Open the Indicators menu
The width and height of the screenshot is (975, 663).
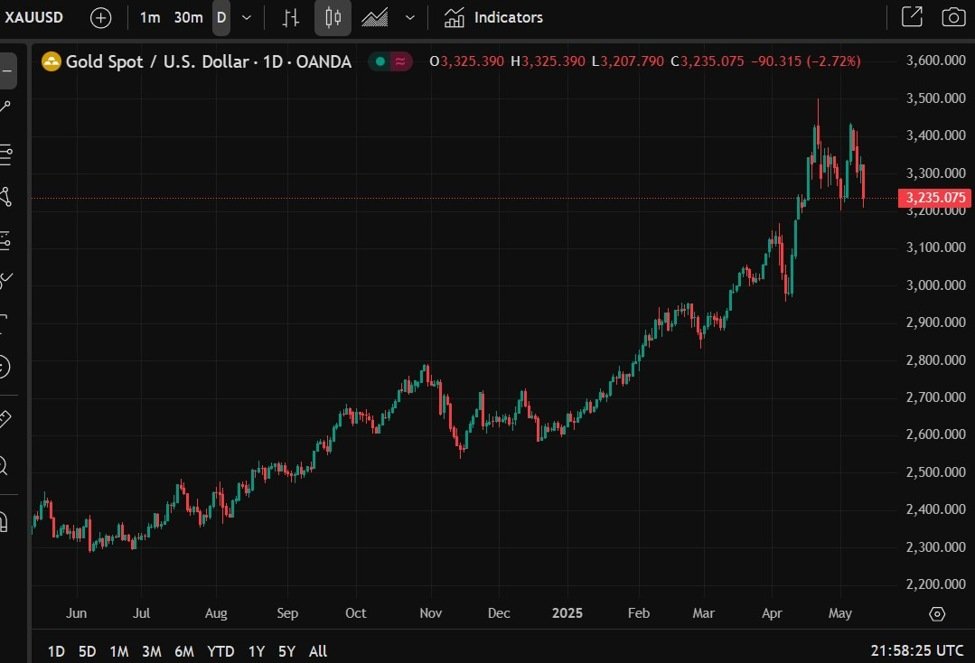pos(494,17)
